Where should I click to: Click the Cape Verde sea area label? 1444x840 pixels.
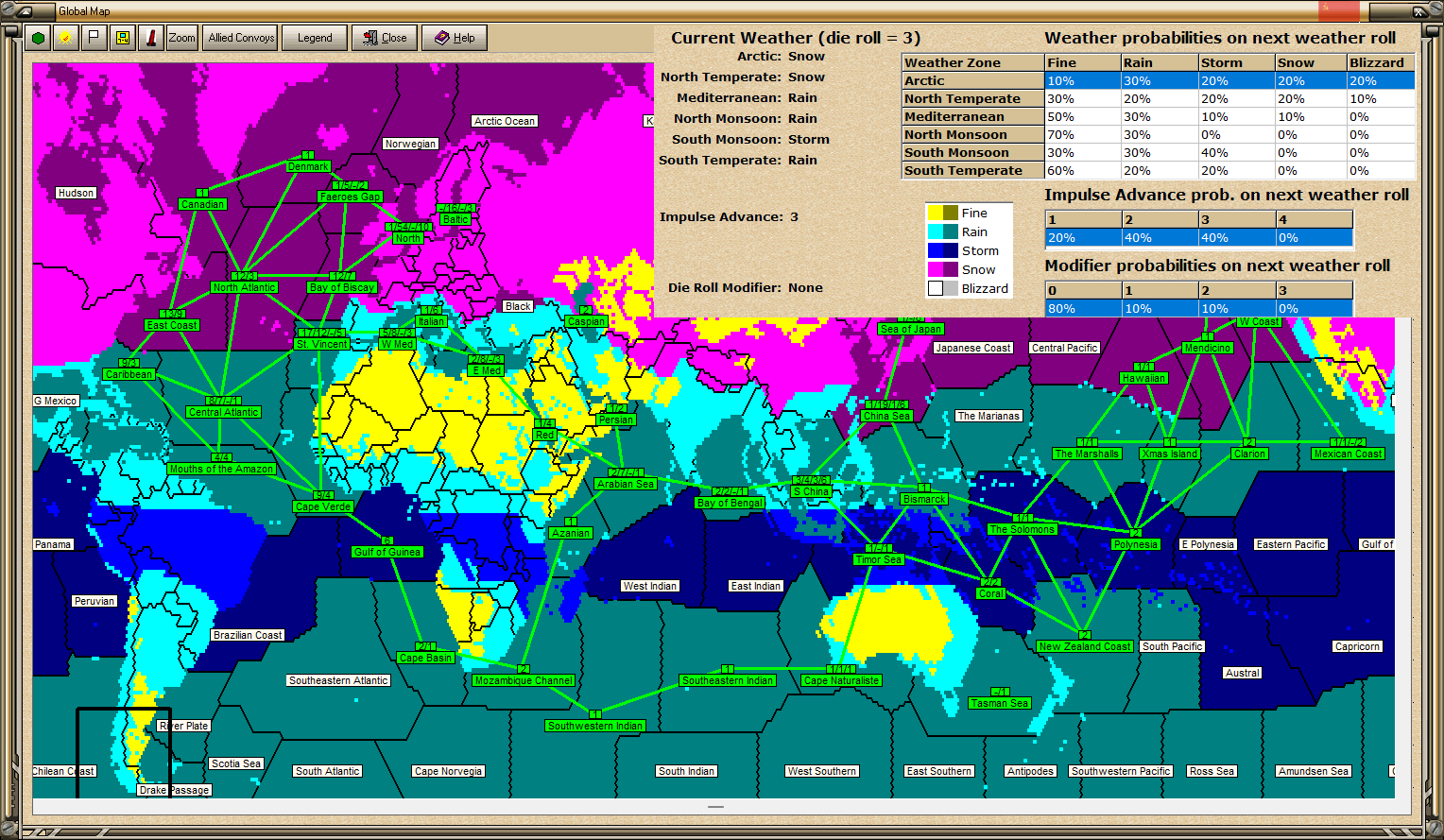click(323, 506)
